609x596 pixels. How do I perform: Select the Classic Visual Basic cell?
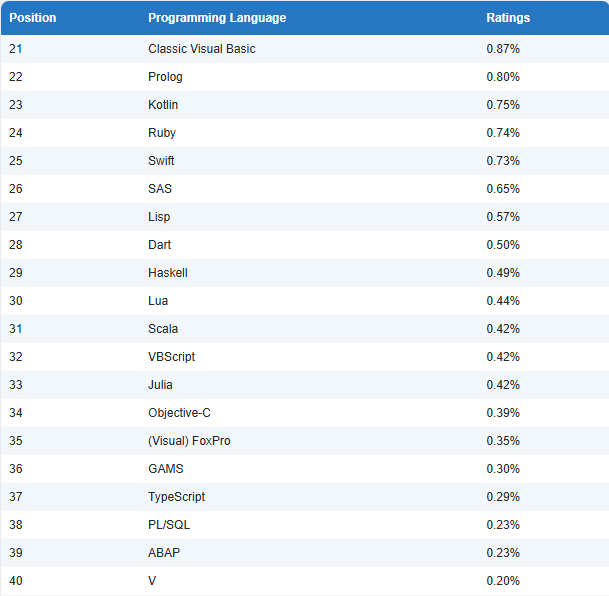pyautogui.click(x=202, y=49)
